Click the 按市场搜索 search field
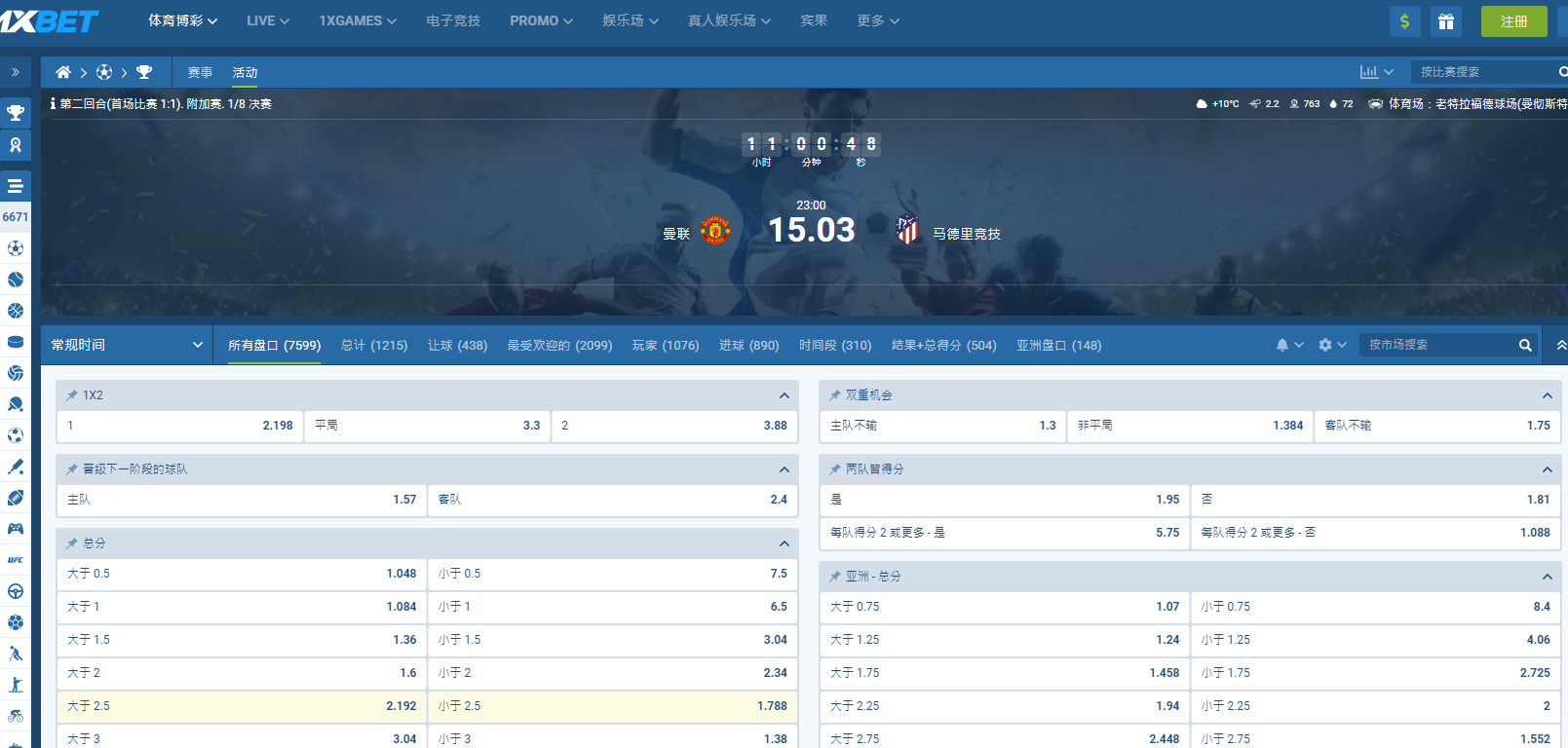 point(1439,345)
